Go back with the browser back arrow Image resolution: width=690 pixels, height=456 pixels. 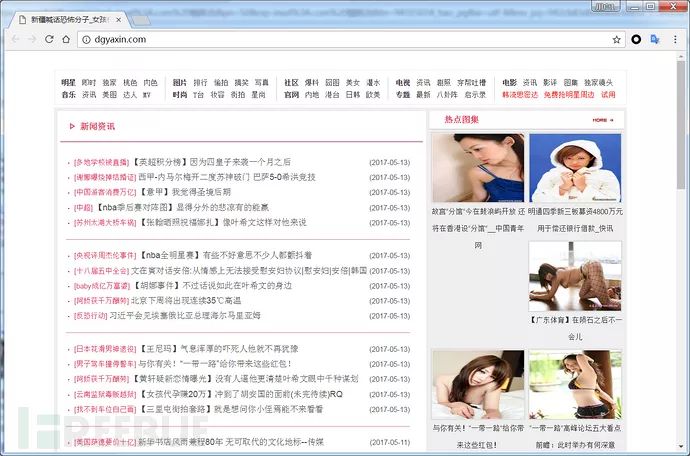click(x=15, y=39)
